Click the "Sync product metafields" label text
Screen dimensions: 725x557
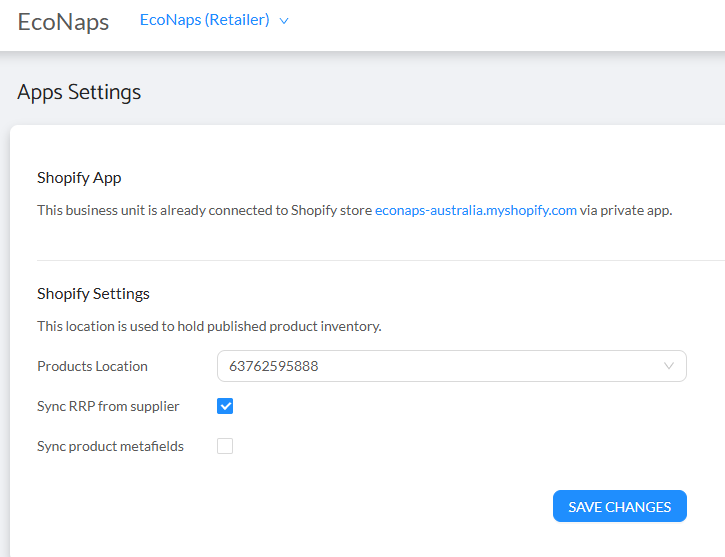pyautogui.click(x=110, y=446)
